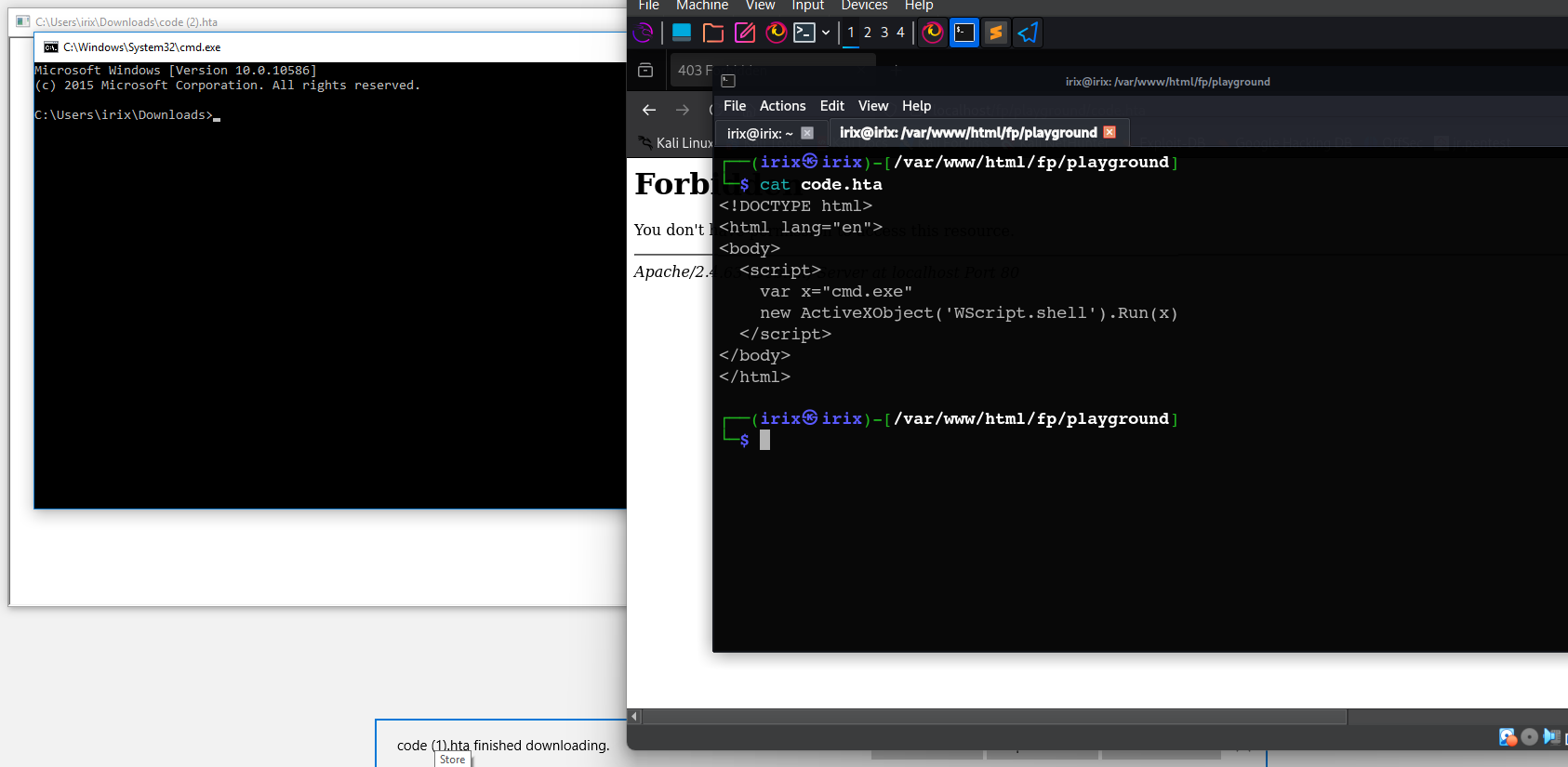Screen dimensions: 1568x767
Task: Click the Firefox forward arrow
Action: [683, 110]
